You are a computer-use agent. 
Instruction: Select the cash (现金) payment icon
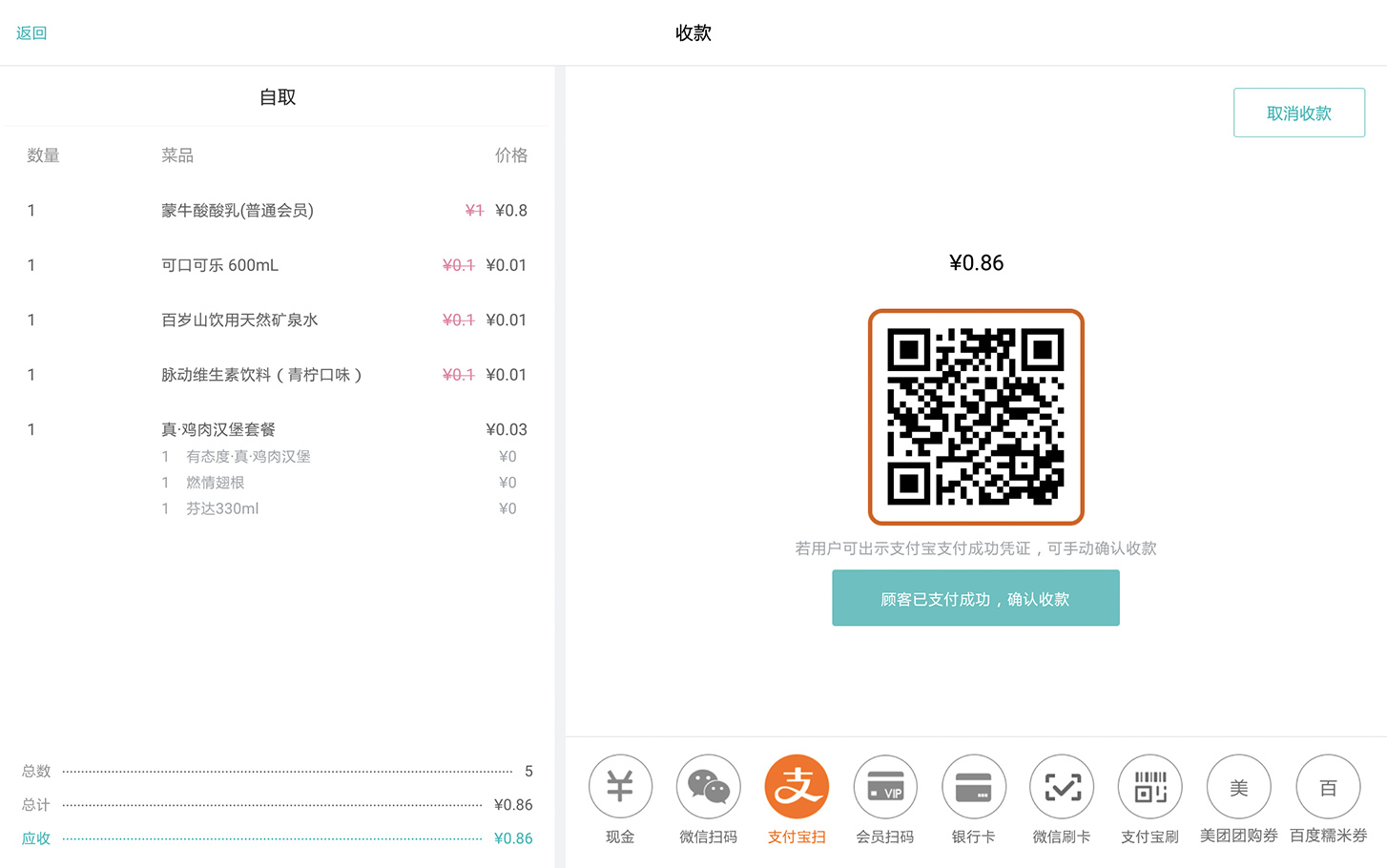[x=620, y=787]
